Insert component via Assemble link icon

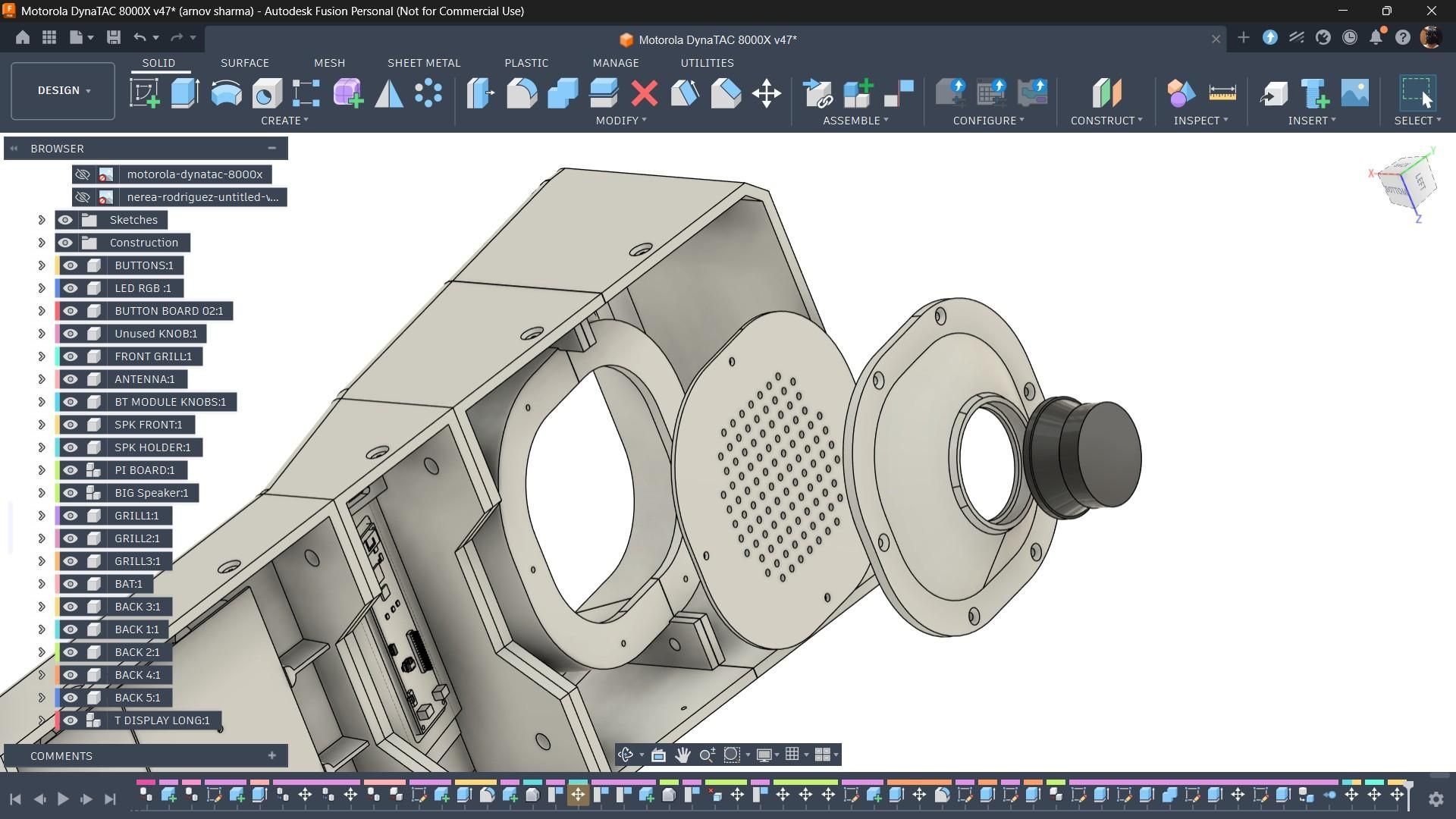[817, 93]
